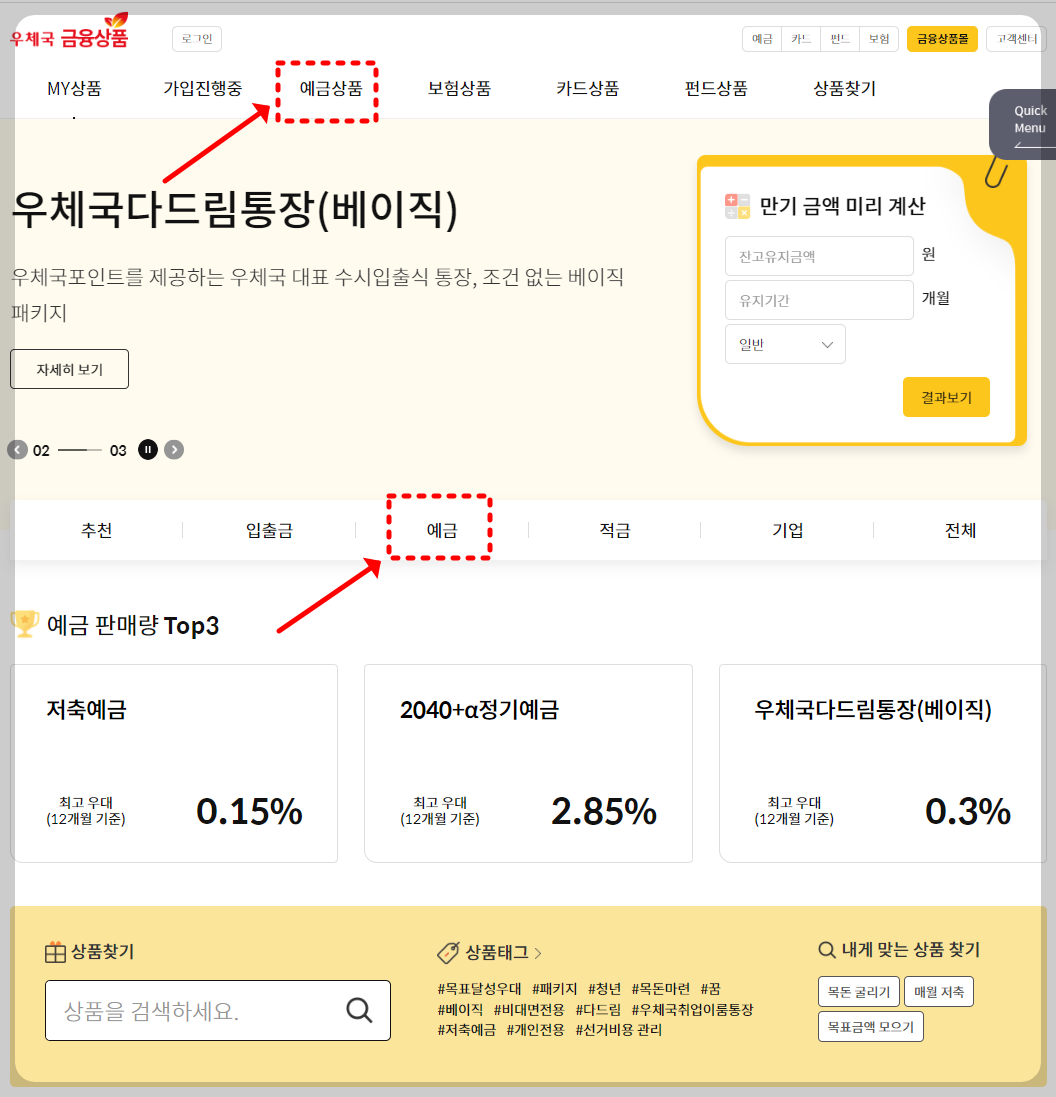Select the 입출금 tab
This screenshot has width=1056, height=1097.
(x=269, y=530)
